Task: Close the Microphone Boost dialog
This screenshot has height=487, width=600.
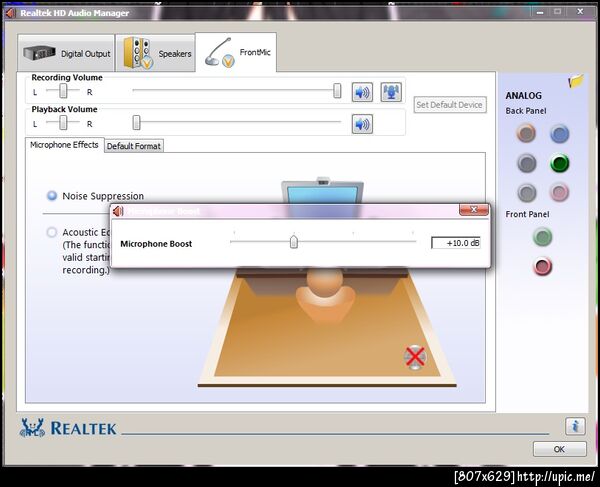Action: tap(474, 210)
